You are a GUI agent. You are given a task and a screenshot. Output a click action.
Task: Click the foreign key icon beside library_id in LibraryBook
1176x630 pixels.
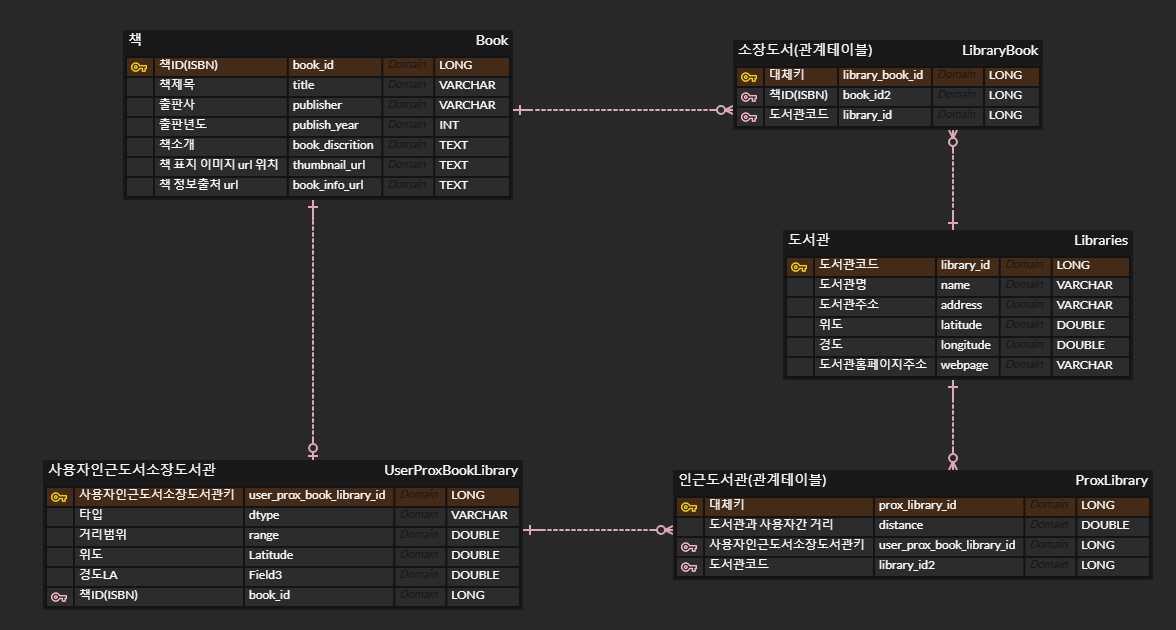click(x=749, y=115)
